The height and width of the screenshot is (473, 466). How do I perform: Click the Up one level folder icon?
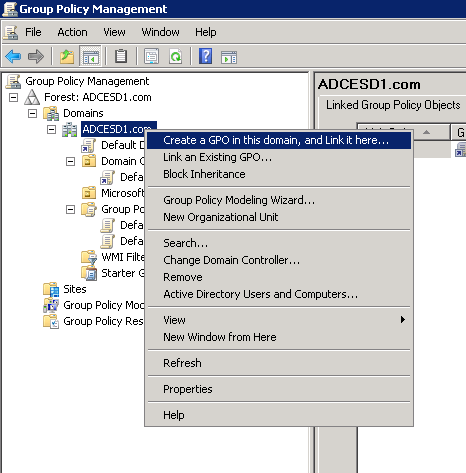pos(67,56)
